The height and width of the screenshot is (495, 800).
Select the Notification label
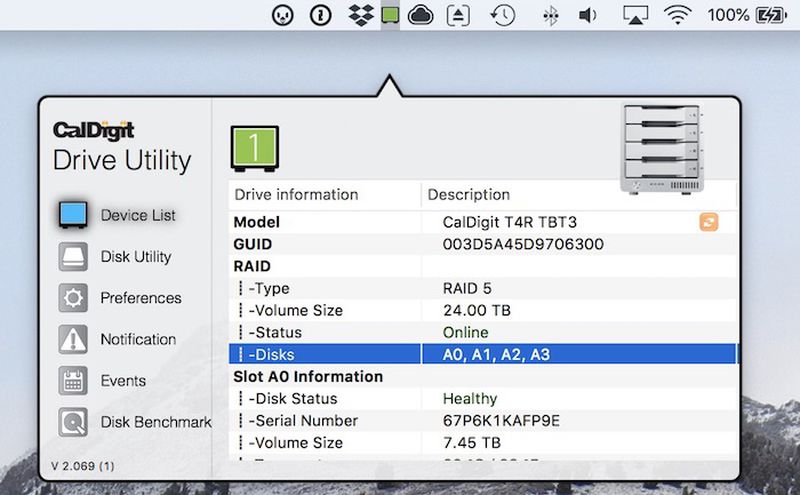click(138, 339)
